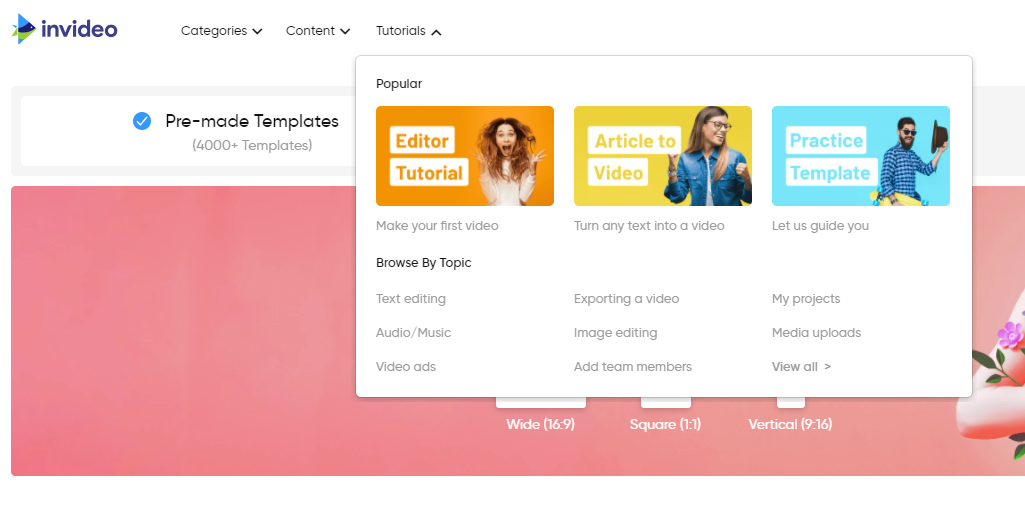Browse the Video ads topic
Viewport: 1025px width, 506px height.
405,367
